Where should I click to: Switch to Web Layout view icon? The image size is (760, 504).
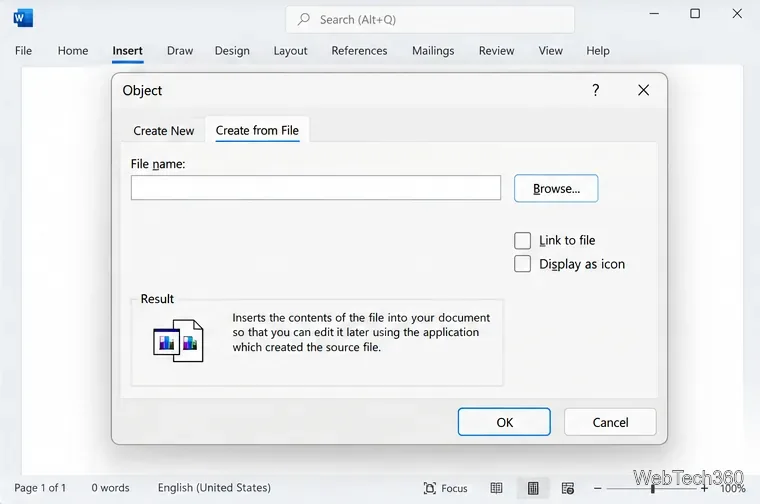click(568, 488)
